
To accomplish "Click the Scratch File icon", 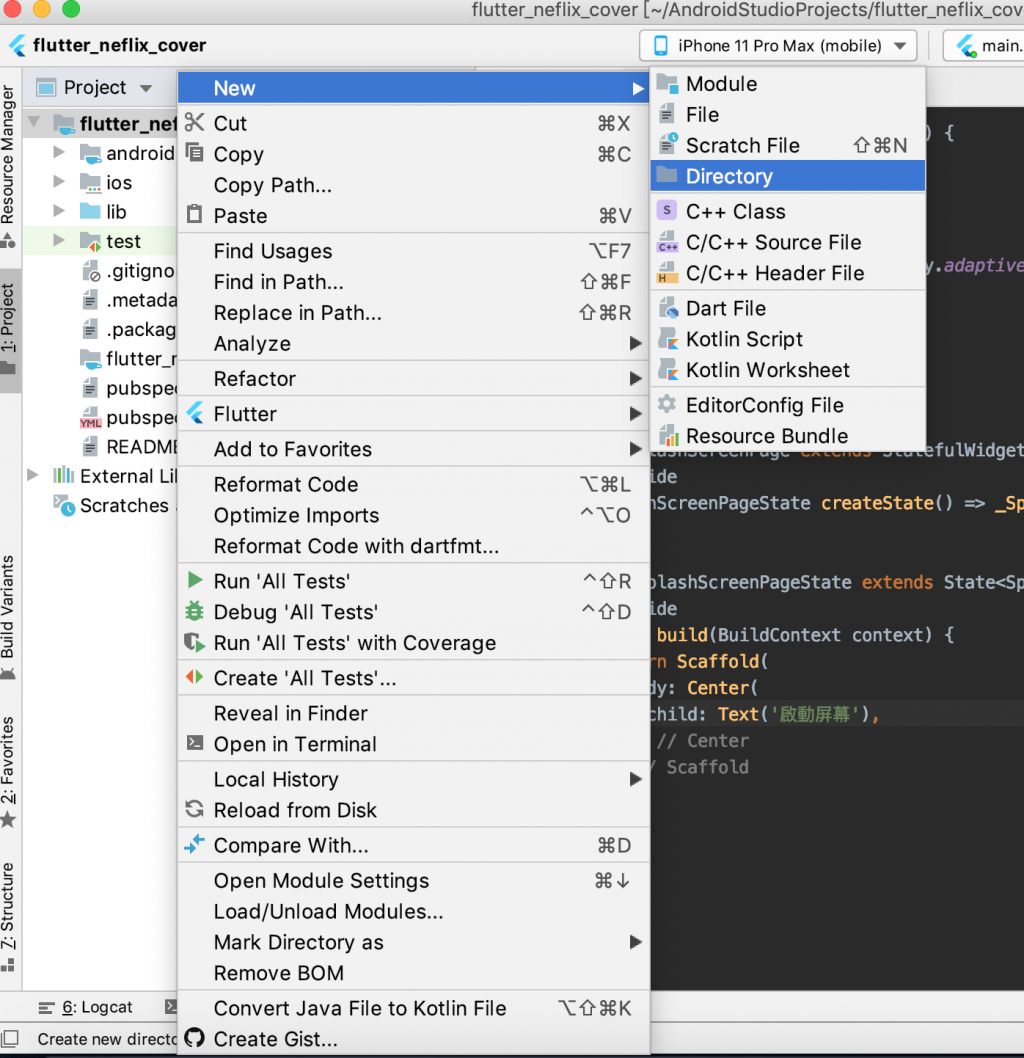I will [668, 144].
